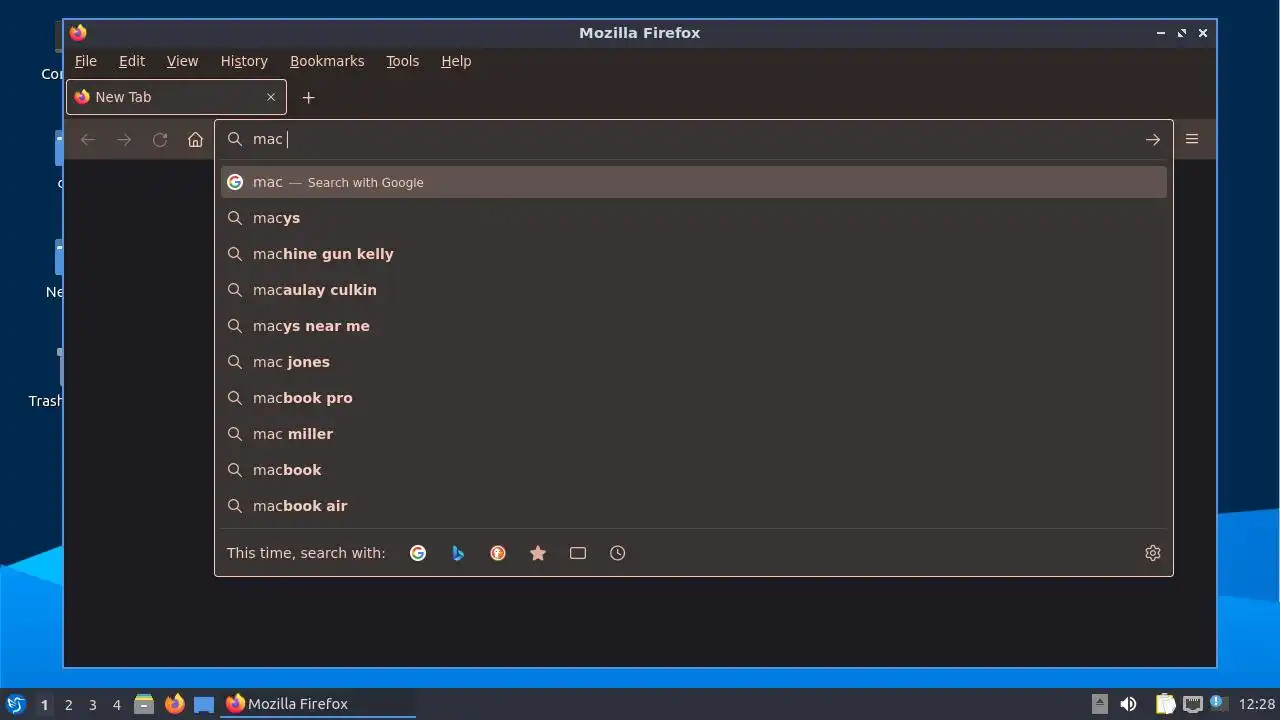Go back one page arrow
The width and height of the screenshot is (1280, 720).
pyautogui.click(x=88, y=140)
